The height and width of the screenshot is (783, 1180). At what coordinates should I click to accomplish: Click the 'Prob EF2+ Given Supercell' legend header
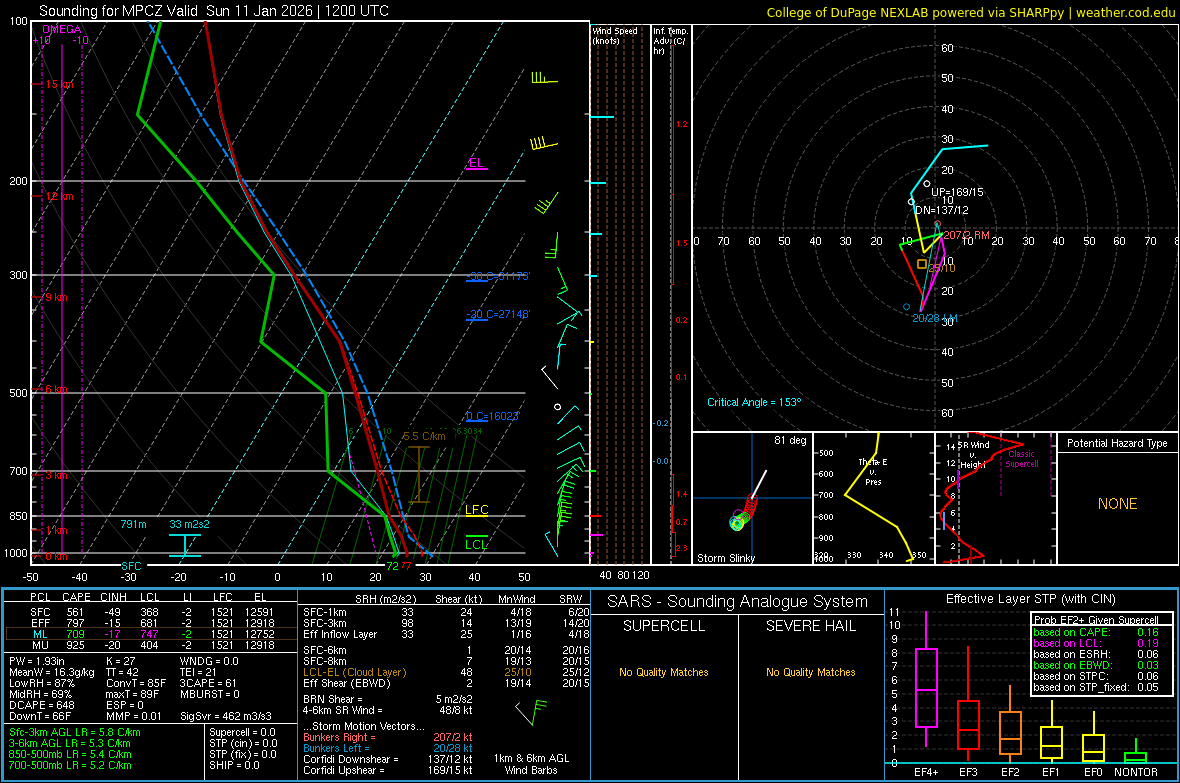click(x=1096, y=620)
